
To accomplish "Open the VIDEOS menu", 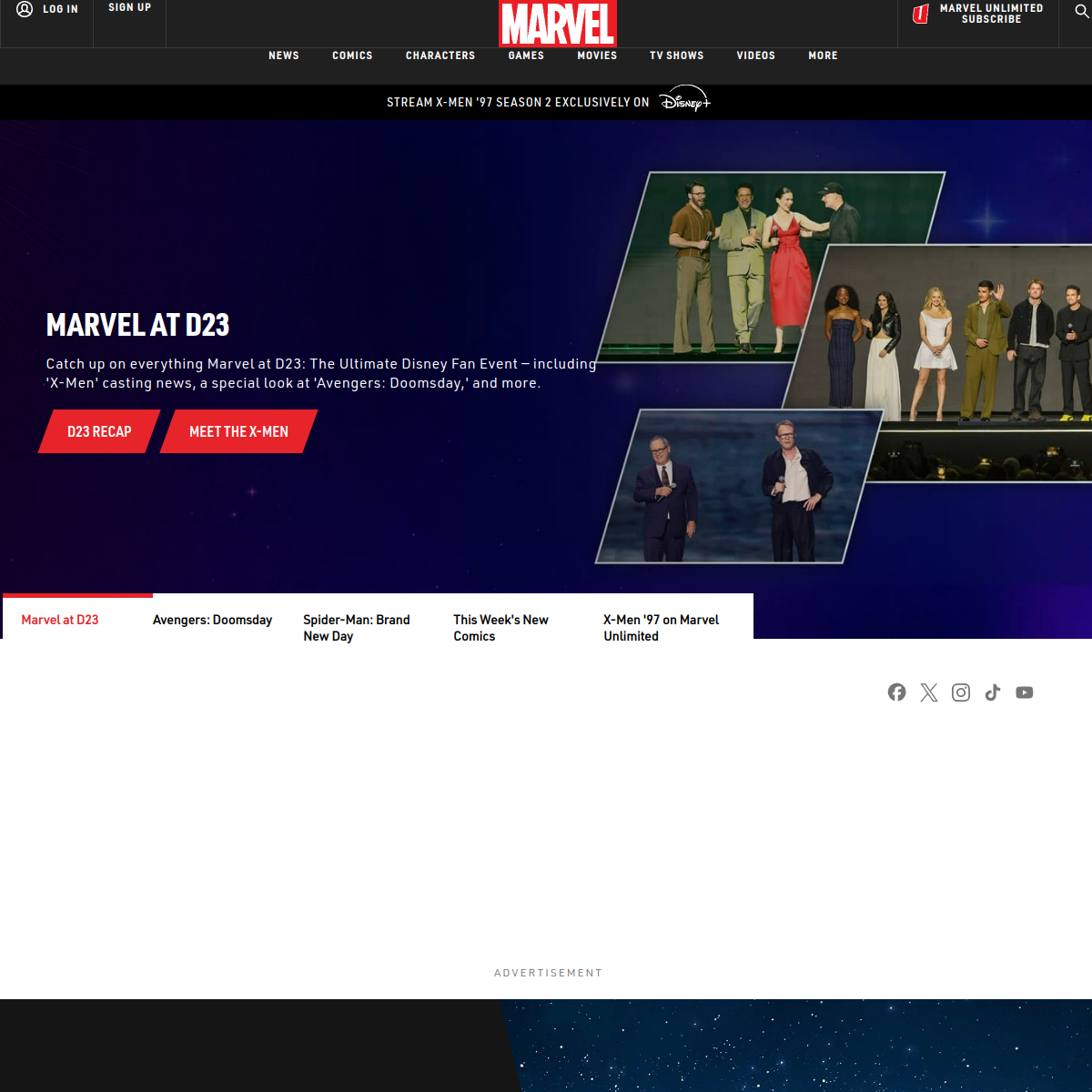I will pos(756,56).
